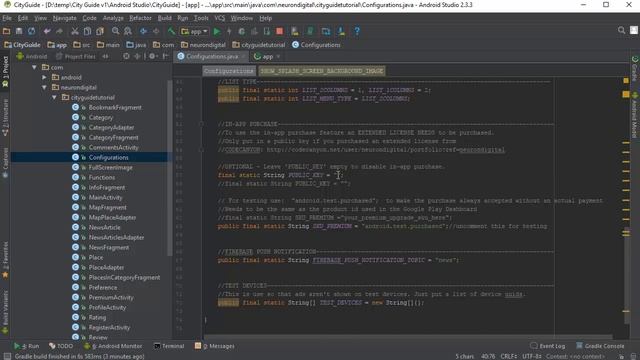Open the Run tool window
640x360 pixels.
click(27, 346)
